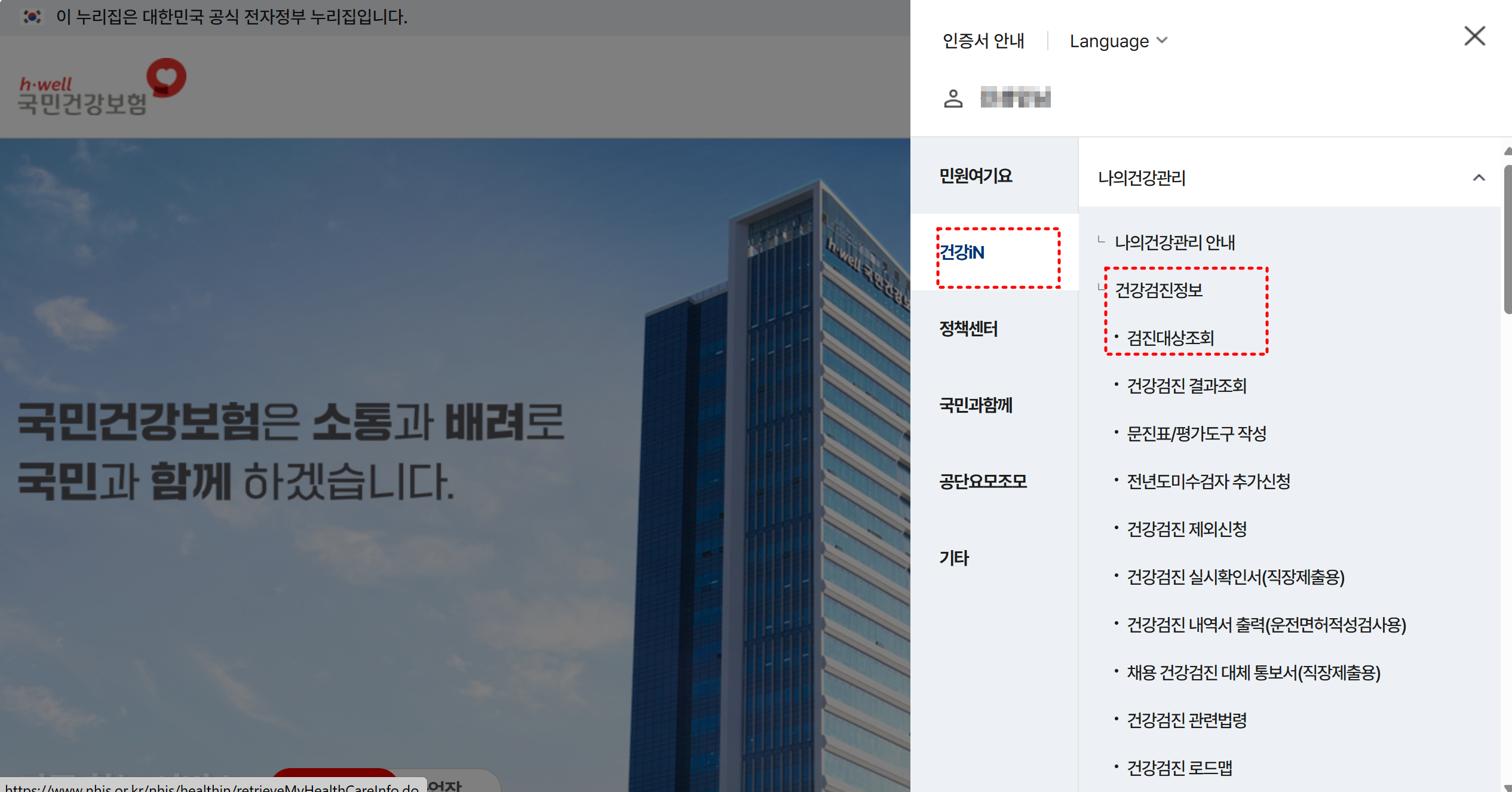Image resolution: width=1512 pixels, height=792 pixels.
Task: Close the side menu with X icon
Action: (x=1474, y=36)
